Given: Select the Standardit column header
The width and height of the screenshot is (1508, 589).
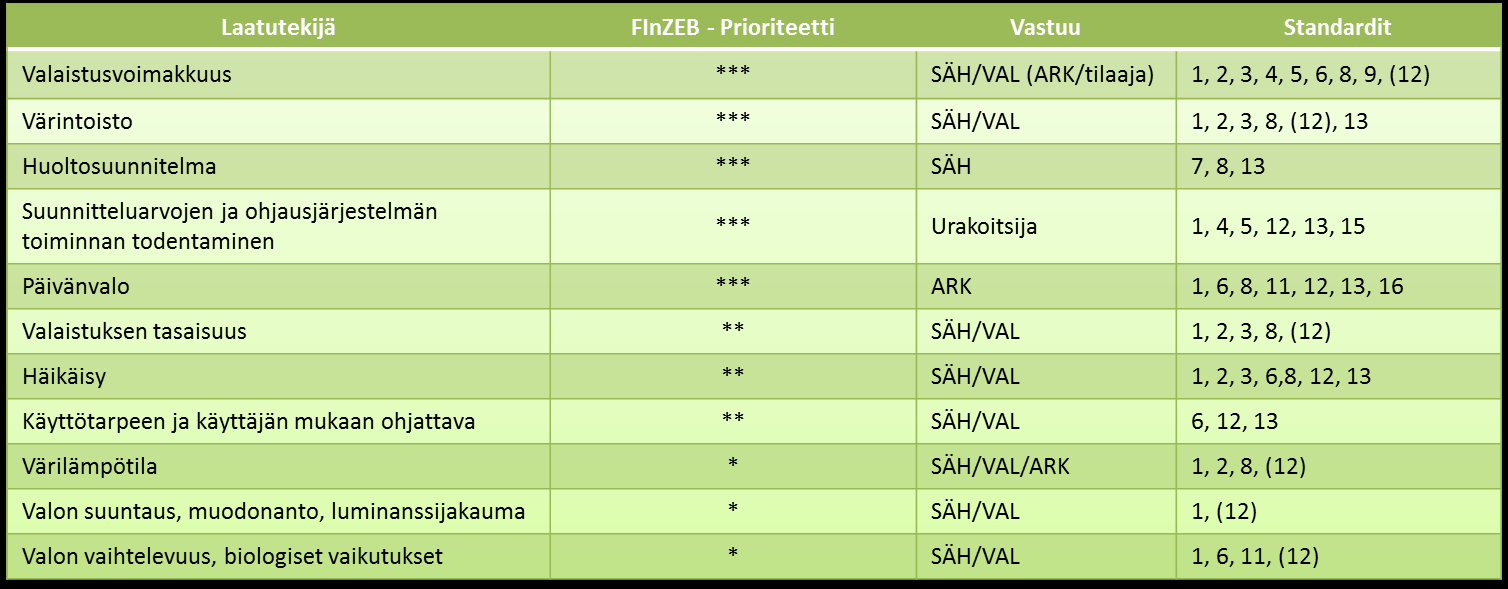Looking at the screenshot, I should 1336,28.
